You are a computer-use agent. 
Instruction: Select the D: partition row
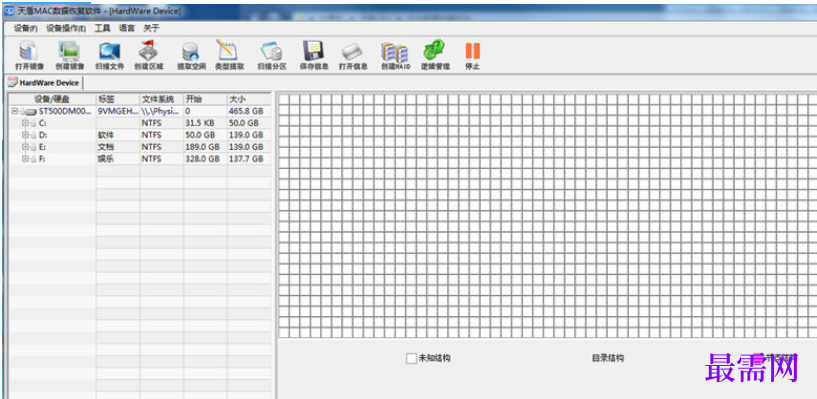(x=141, y=135)
